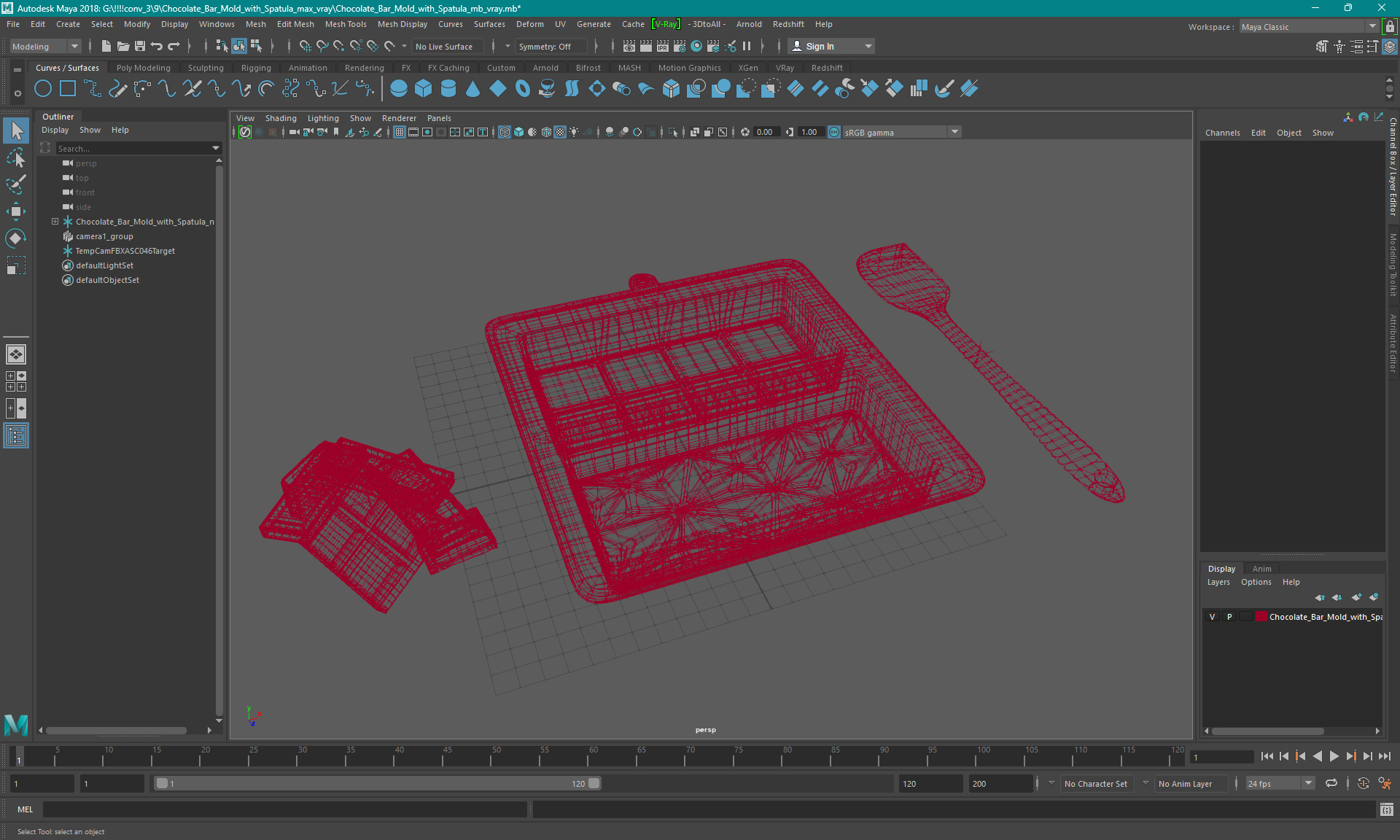Activate the Scale tool in toolbox
1400x840 pixels.
pyautogui.click(x=16, y=265)
